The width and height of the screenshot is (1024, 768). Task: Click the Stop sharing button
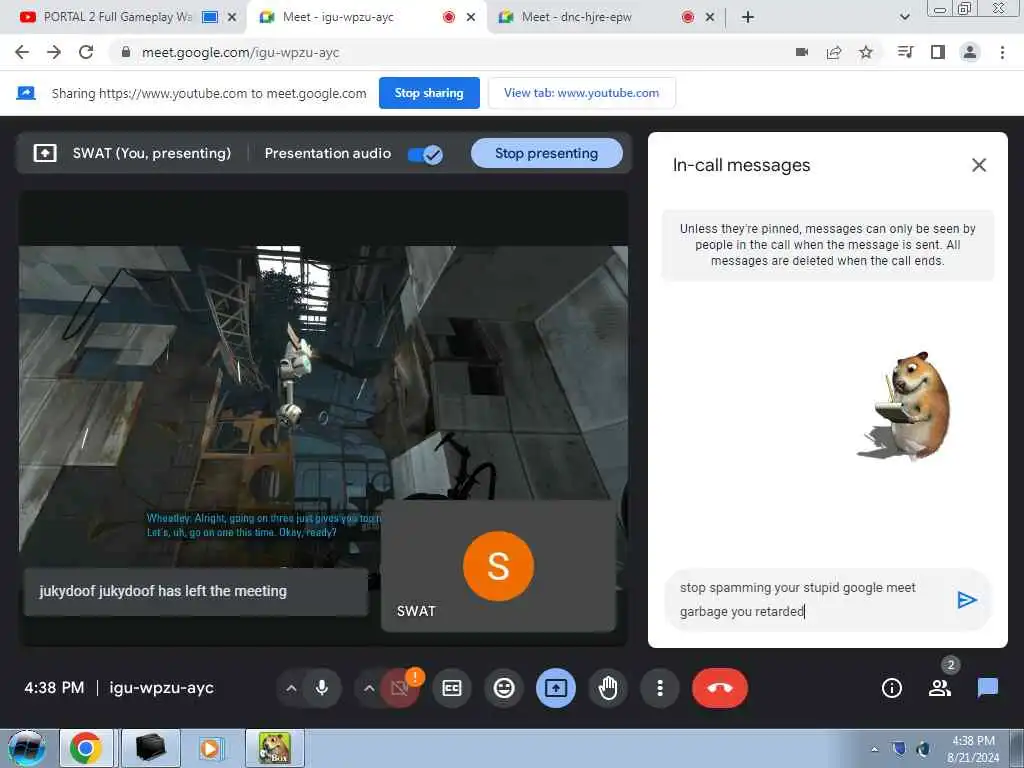(x=429, y=93)
